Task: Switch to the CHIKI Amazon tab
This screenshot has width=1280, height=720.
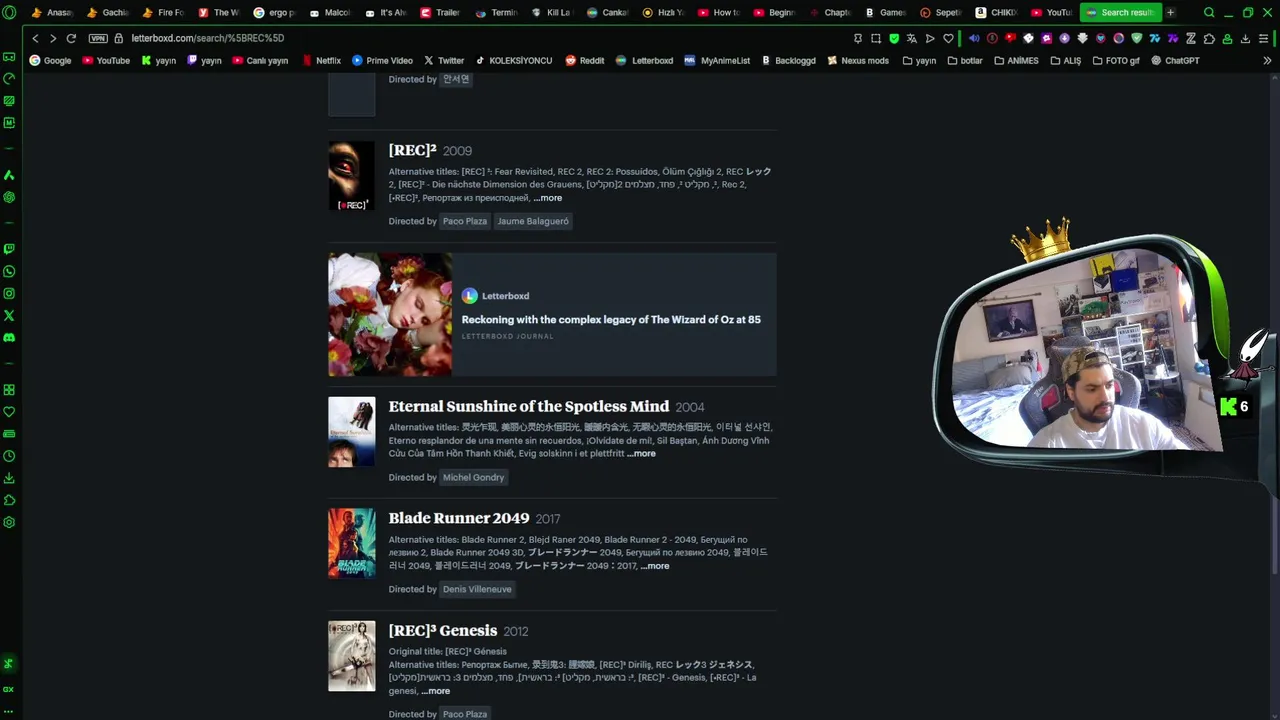Action: click(x=995, y=13)
